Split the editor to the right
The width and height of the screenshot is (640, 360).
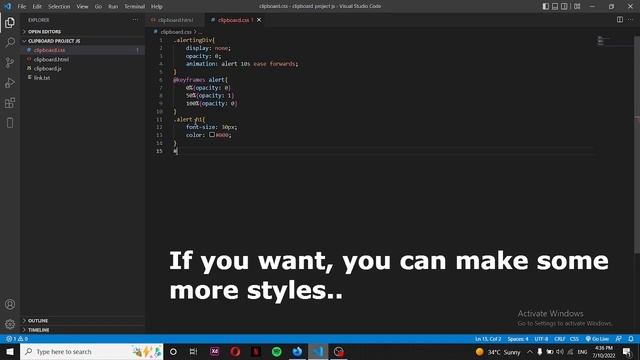coord(620,20)
